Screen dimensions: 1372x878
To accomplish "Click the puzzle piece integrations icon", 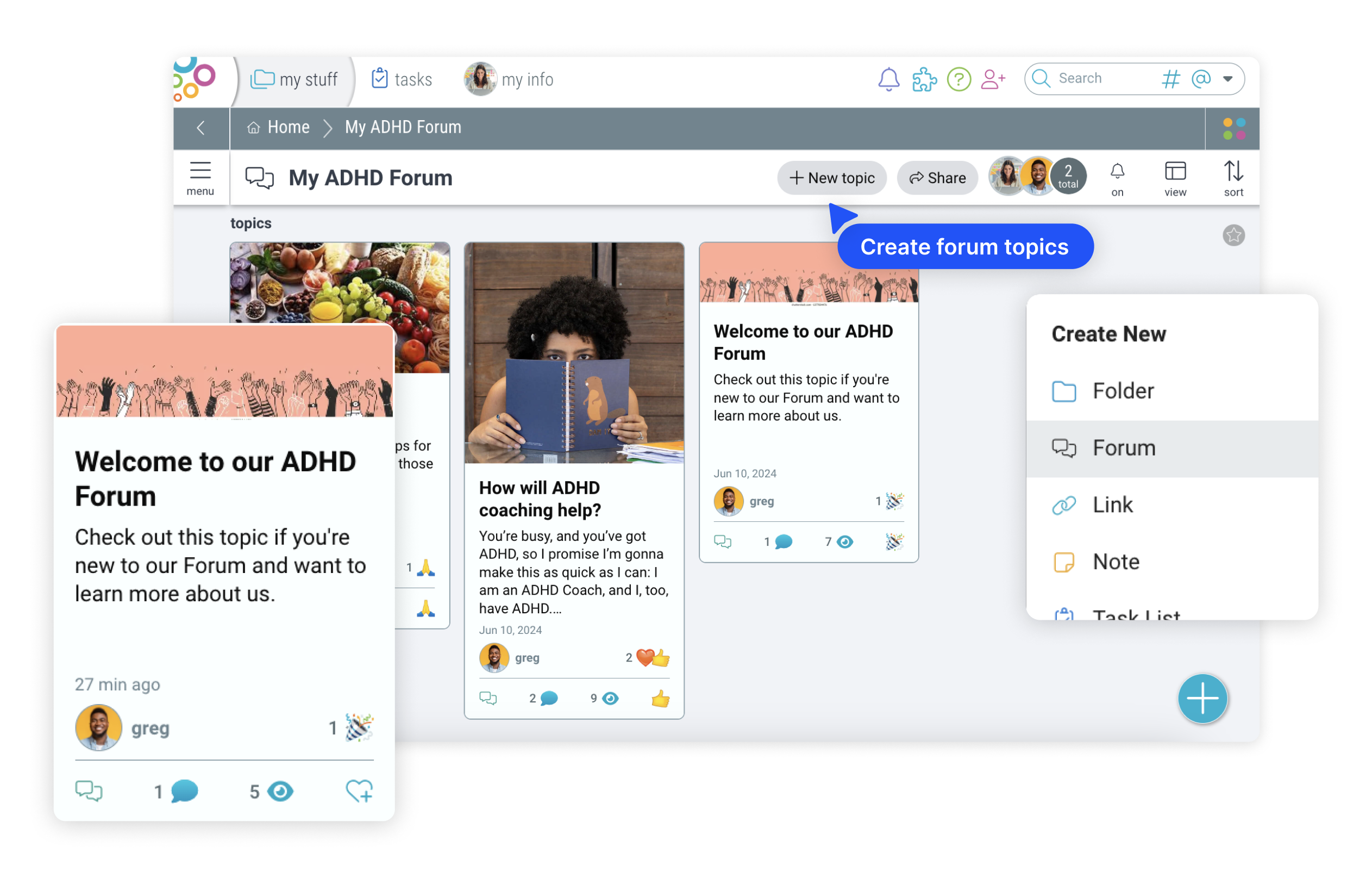I will pyautogui.click(x=924, y=79).
